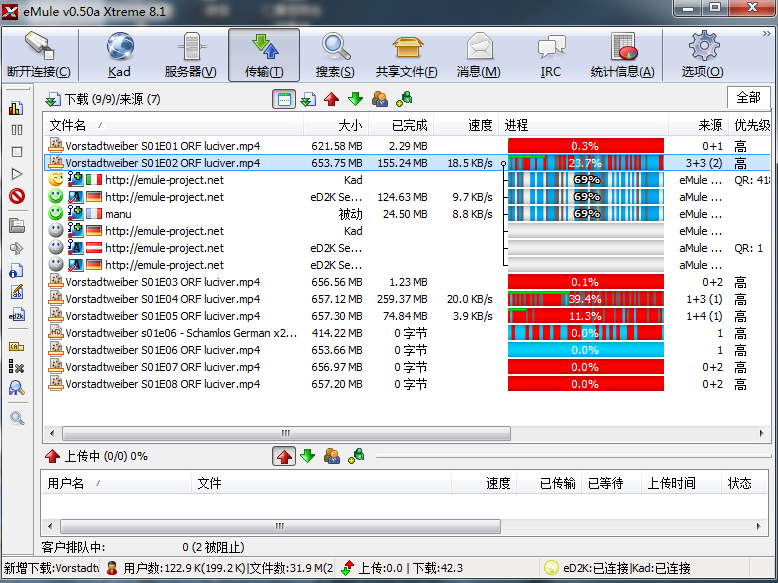
Task: Show queued clients icon in download bar
Action: (x=380, y=99)
